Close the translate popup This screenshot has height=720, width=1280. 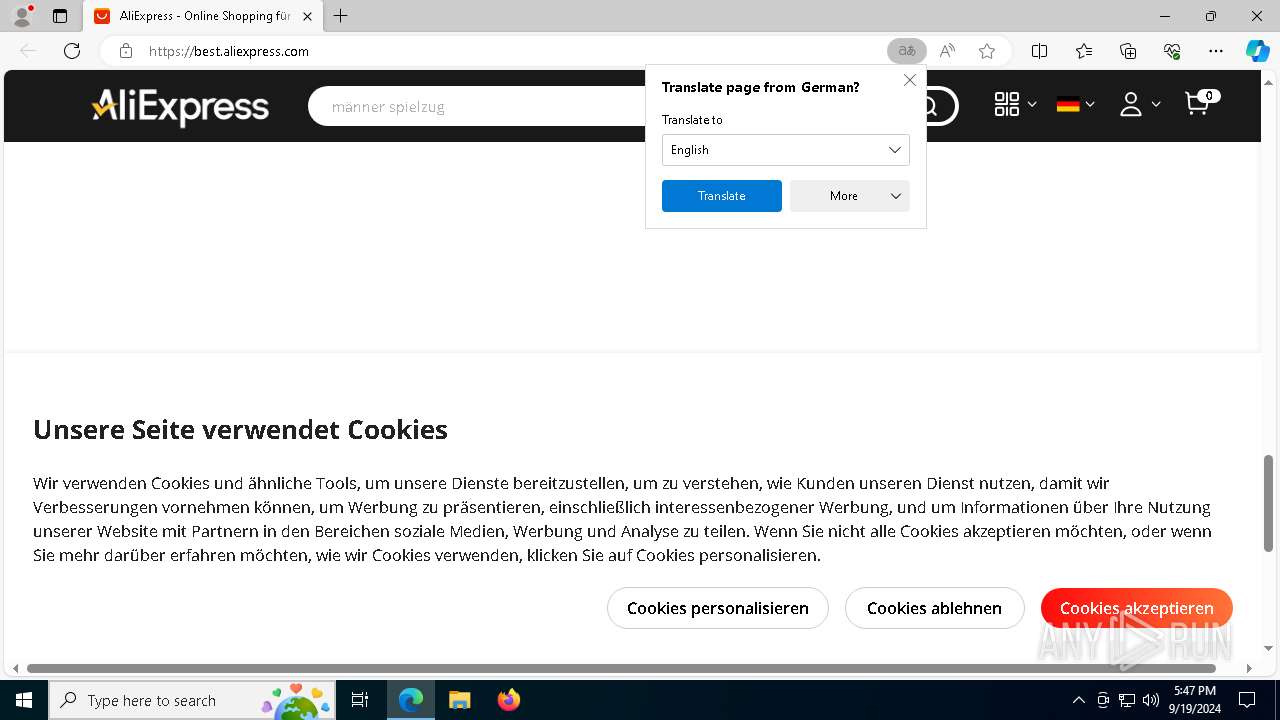(x=909, y=80)
